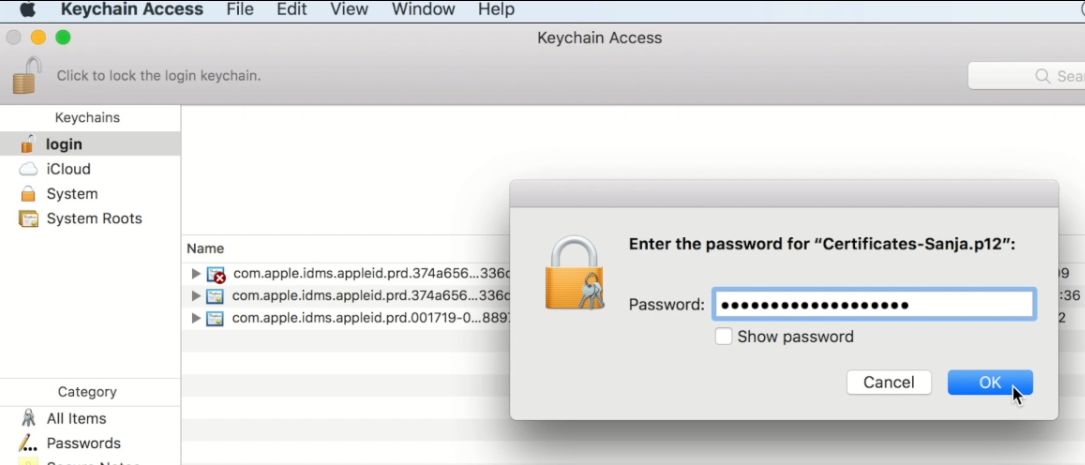Image resolution: width=1085 pixels, height=465 pixels.
Task: Select the login keychain in sidebar
Action: click(x=90, y=144)
